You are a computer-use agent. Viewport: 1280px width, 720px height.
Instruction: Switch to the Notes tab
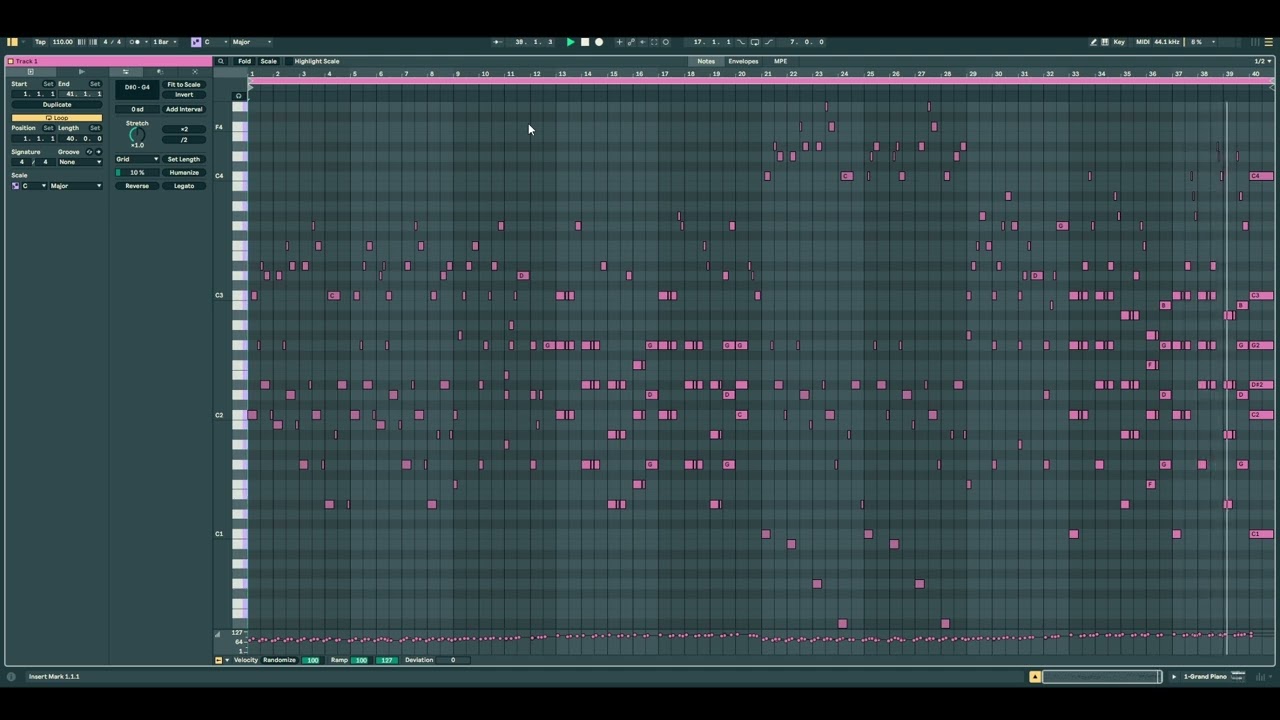click(x=706, y=61)
